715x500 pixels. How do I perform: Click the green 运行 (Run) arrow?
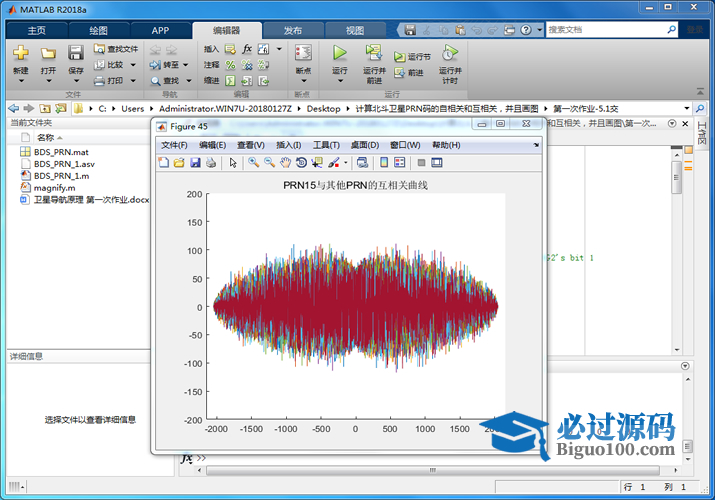pos(339,53)
